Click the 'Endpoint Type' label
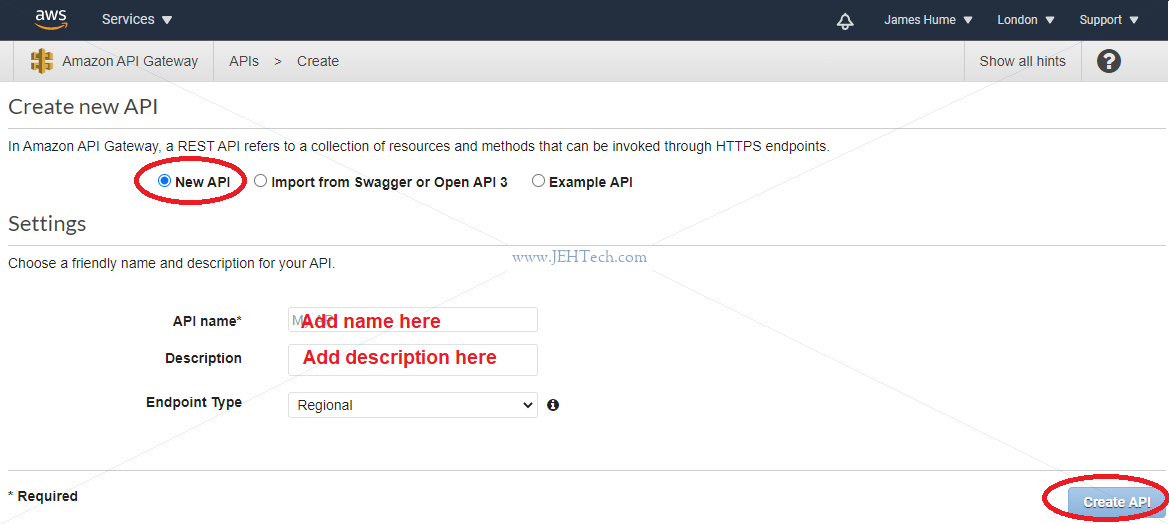Screen dimensions: 1169x524 coord(194,402)
